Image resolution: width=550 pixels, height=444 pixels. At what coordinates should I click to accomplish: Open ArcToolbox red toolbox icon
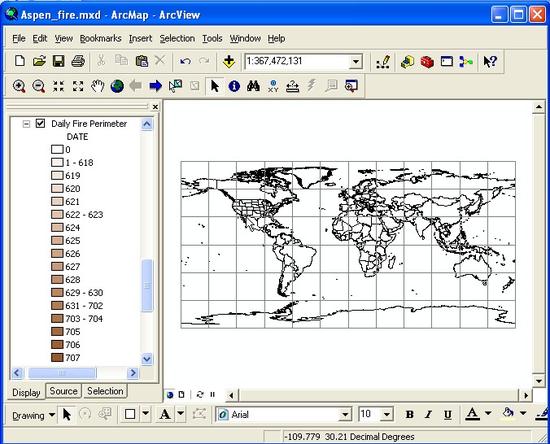point(427,62)
